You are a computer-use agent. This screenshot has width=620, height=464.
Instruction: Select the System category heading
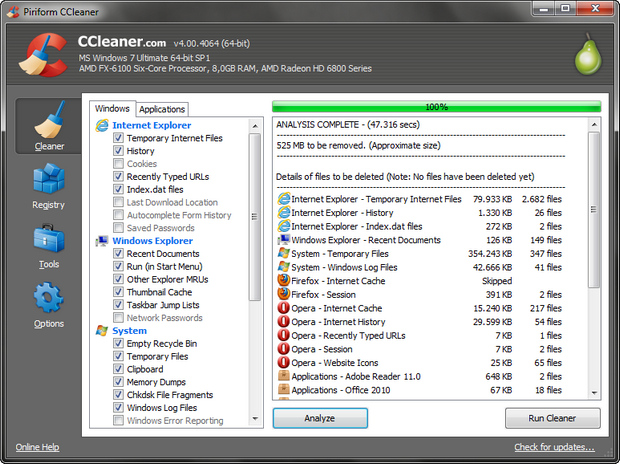(x=129, y=331)
